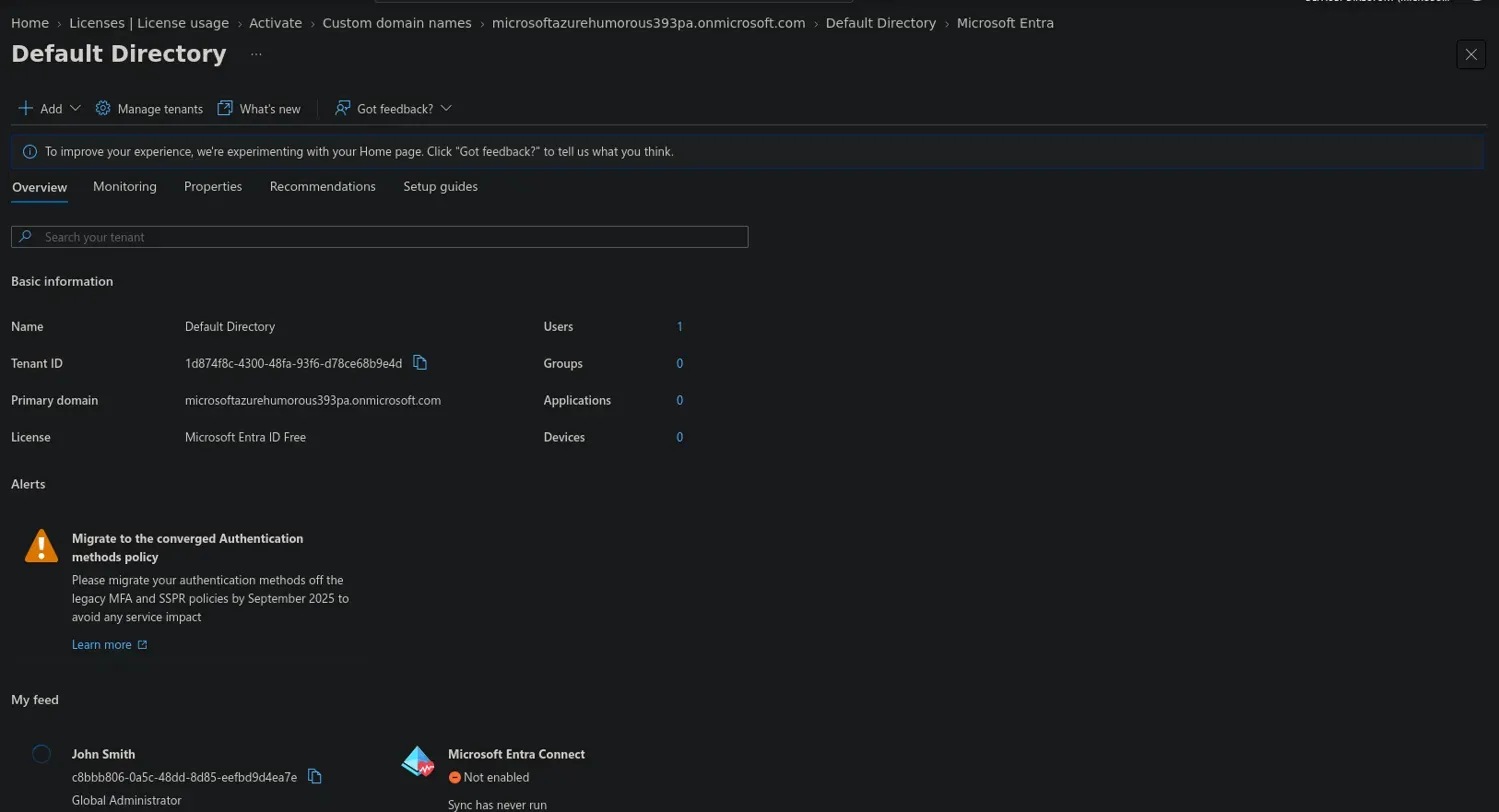Open Manage tenants
Screen dimensions: 1499x812
tap(149, 108)
